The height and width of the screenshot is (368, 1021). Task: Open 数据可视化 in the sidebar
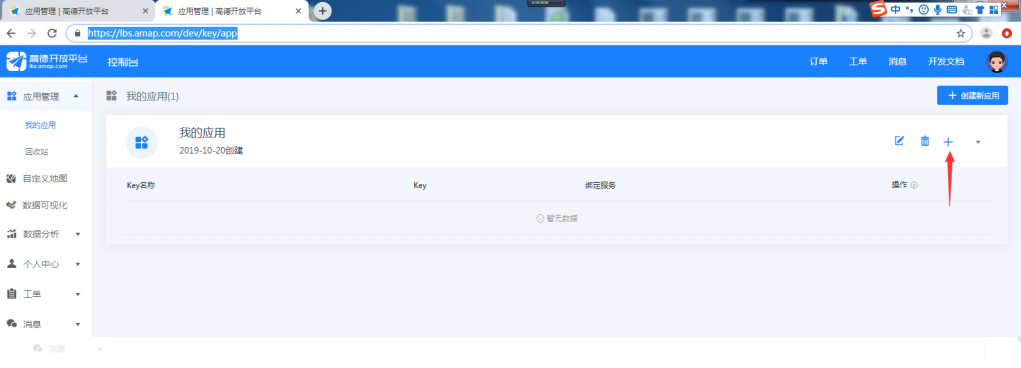click(45, 205)
